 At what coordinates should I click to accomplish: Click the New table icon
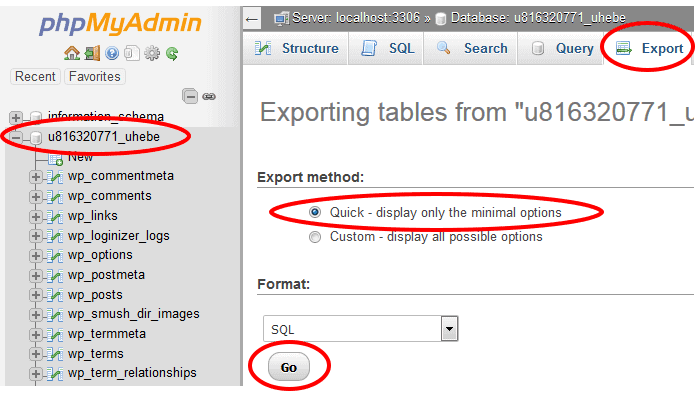pyautogui.click(x=56, y=159)
